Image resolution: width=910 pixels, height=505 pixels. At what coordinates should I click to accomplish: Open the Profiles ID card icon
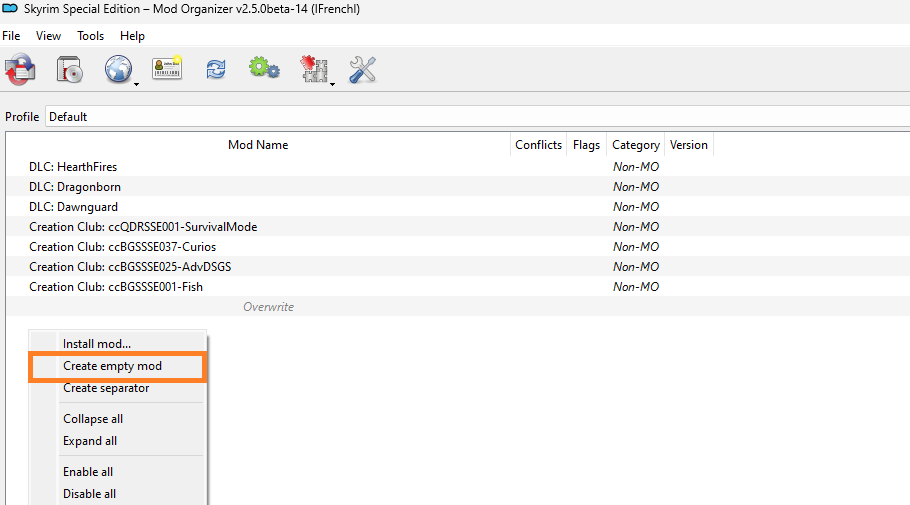167,68
